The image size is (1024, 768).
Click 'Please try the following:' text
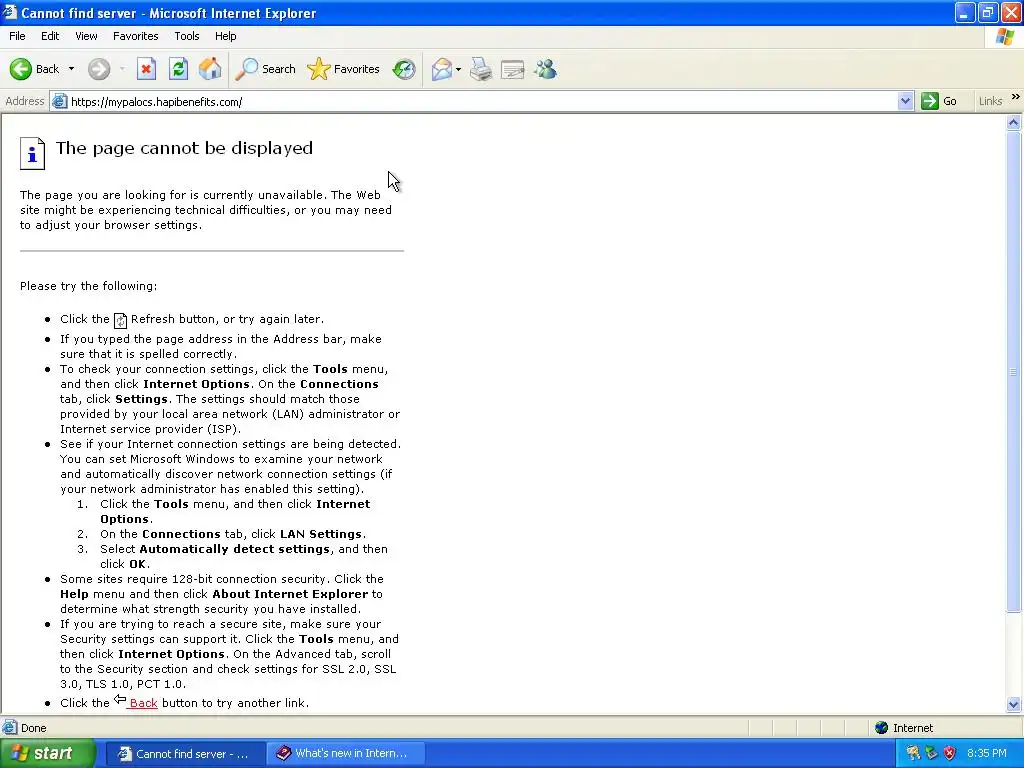[x=88, y=286]
